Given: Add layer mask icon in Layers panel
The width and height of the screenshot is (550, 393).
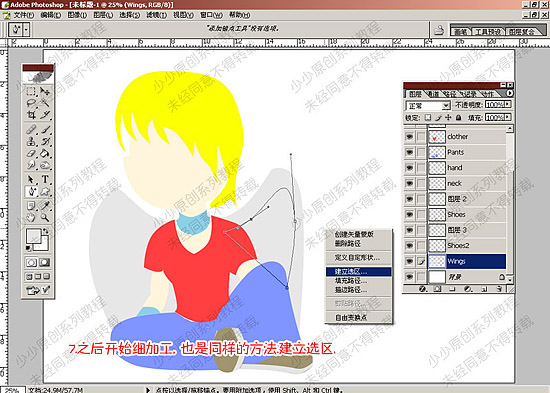Looking at the screenshot, I should [x=437, y=289].
